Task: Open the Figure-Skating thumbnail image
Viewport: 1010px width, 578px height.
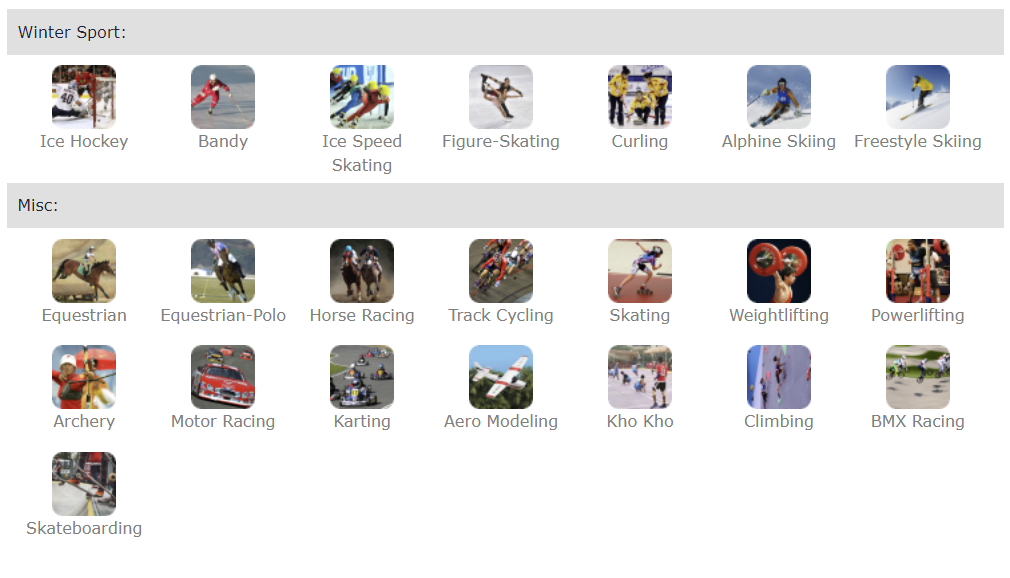Action: click(x=500, y=97)
